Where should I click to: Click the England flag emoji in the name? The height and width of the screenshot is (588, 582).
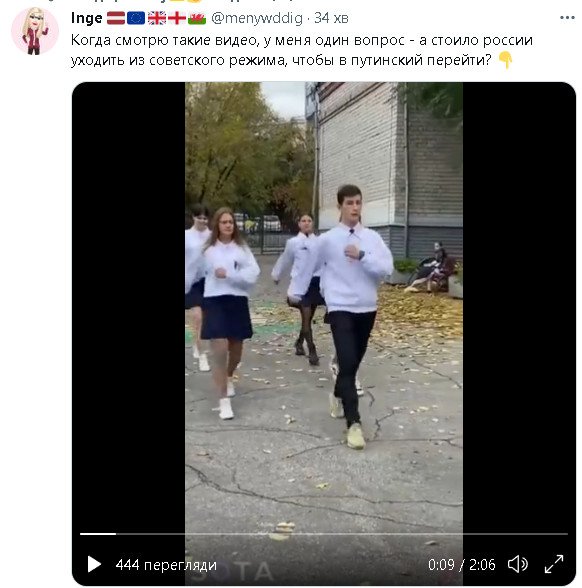[177, 18]
